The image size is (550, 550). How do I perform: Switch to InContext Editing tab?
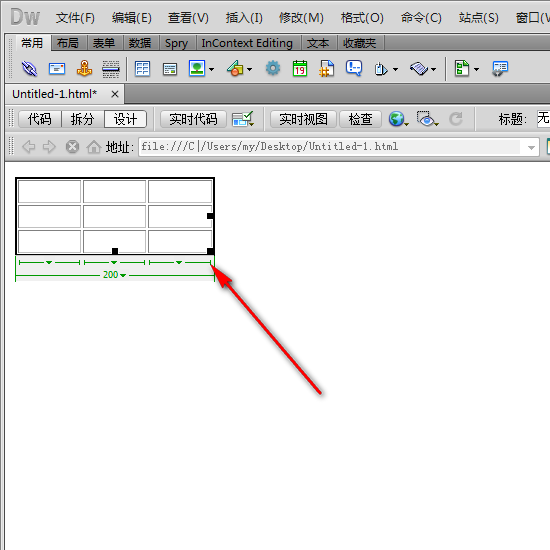247,43
